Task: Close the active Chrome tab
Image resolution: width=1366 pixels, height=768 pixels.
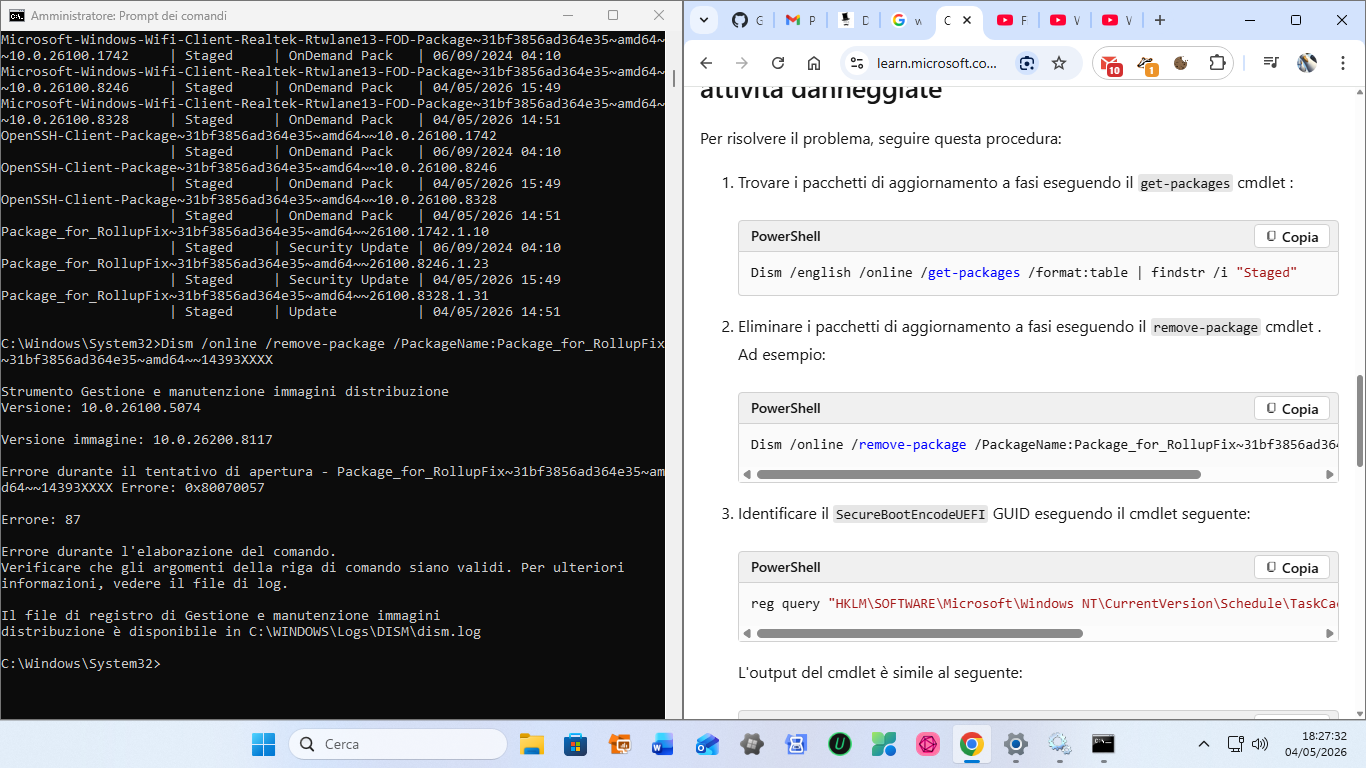Action: pyautogui.click(x=968, y=20)
